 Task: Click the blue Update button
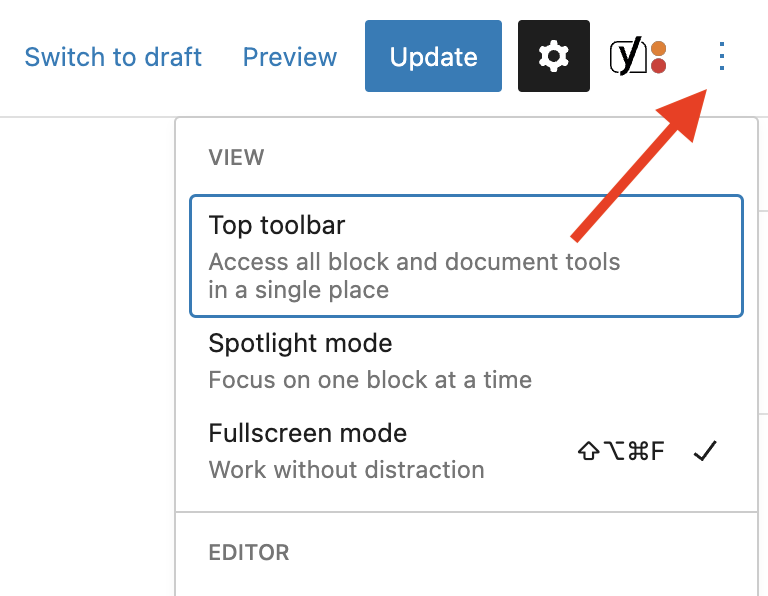(x=433, y=56)
